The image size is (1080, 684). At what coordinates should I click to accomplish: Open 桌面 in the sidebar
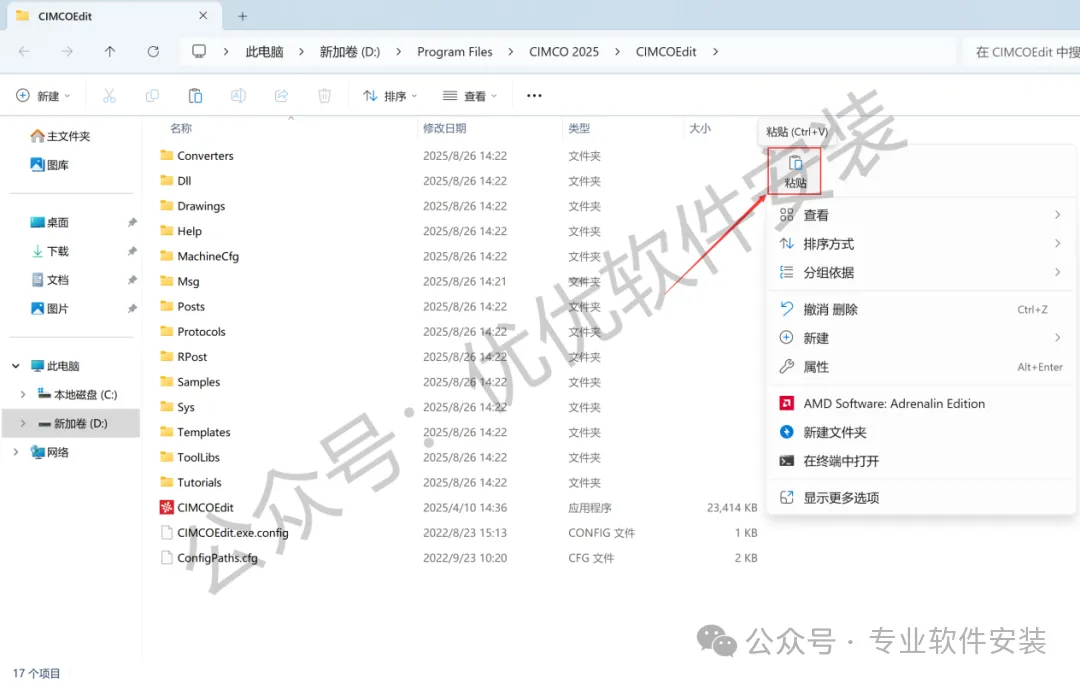tap(58, 222)
